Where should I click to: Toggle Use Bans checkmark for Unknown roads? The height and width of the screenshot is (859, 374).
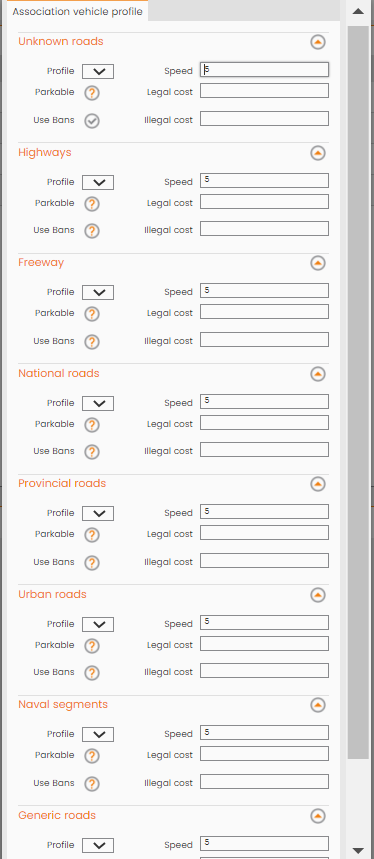tap(92, 121)
